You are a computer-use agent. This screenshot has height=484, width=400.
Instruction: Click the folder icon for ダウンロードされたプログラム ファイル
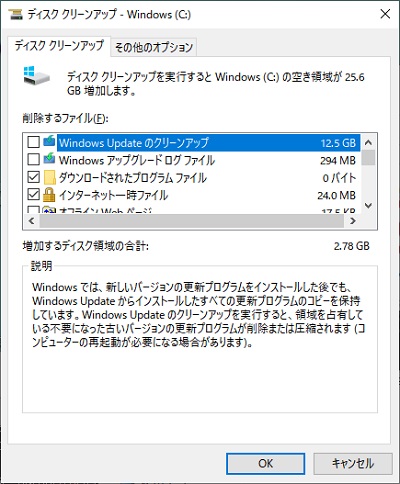pyautogui.click(x=49, y=177)
